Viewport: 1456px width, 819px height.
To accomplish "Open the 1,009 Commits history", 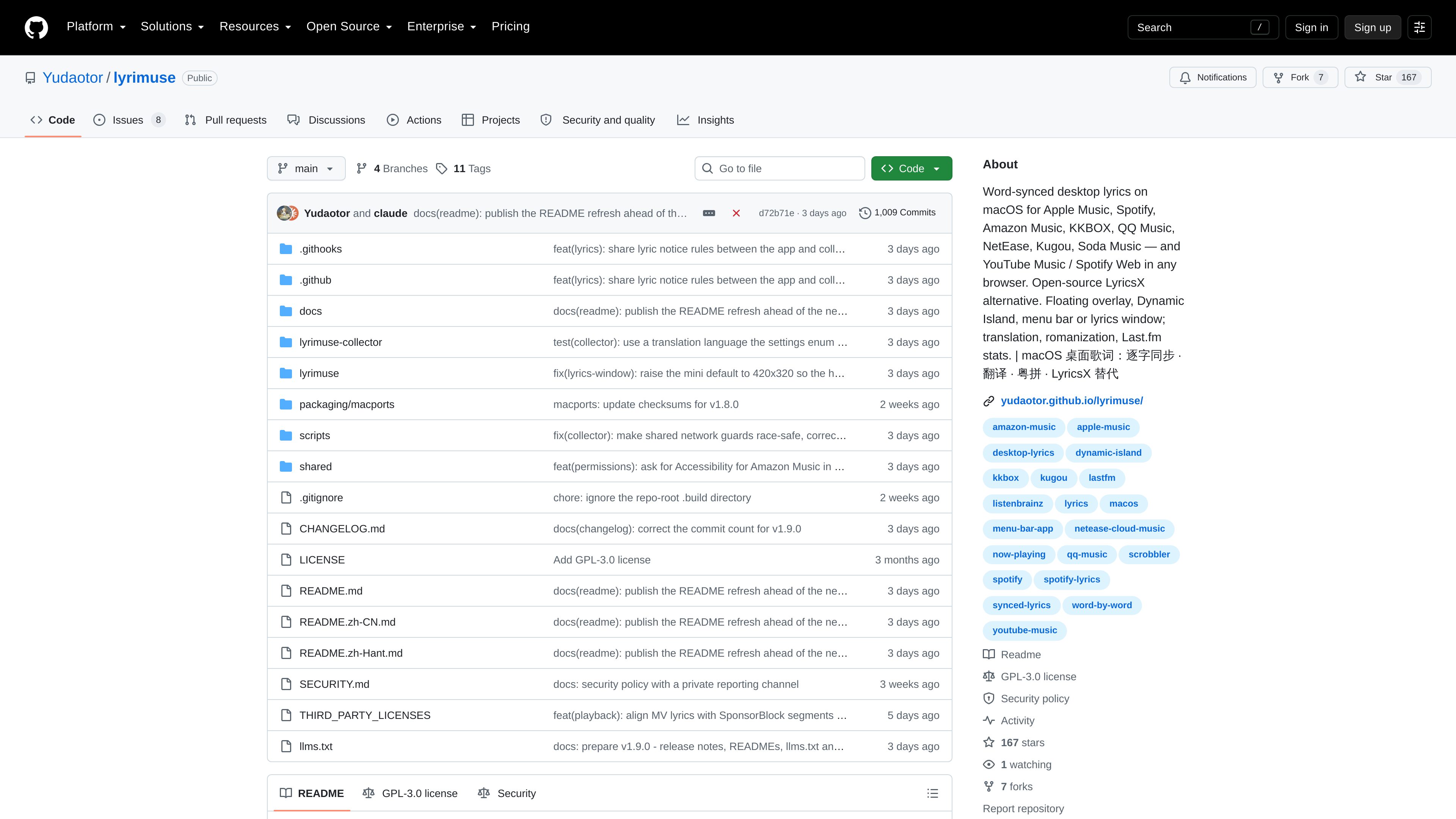I will point(897,212).
